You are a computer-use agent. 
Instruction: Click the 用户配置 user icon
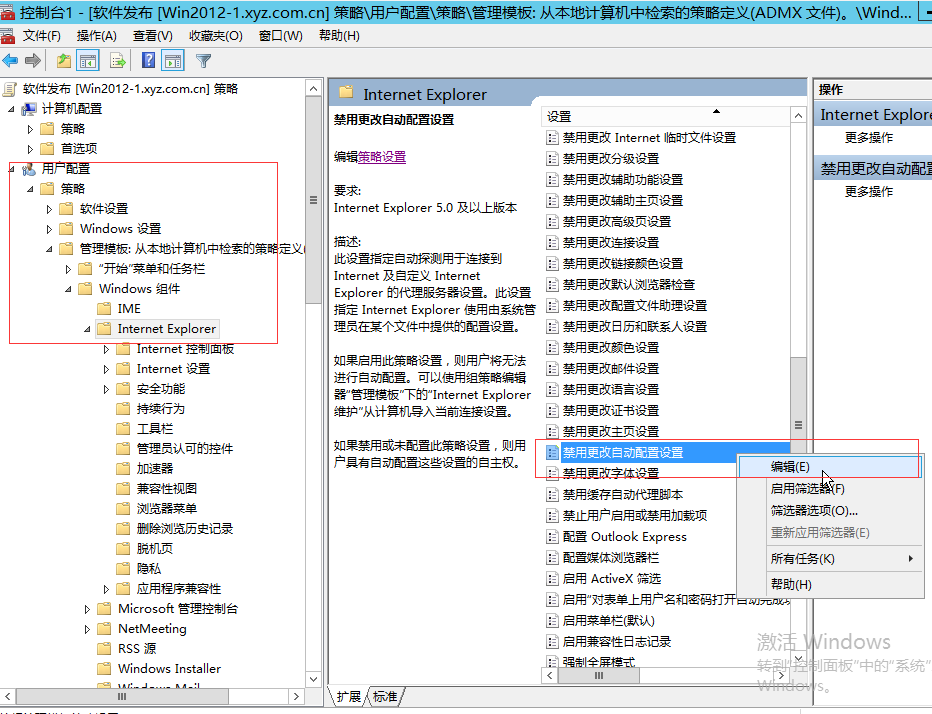(x=29, y=169)
